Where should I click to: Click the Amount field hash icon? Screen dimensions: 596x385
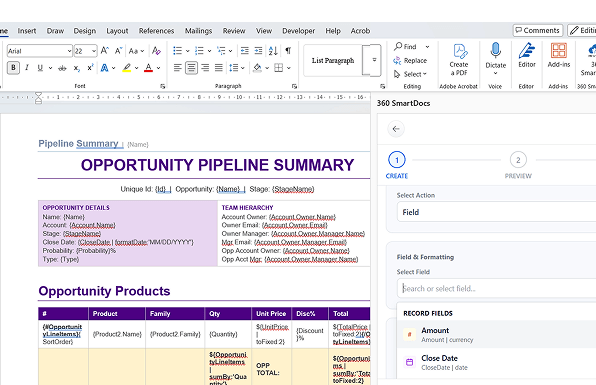(409, 334)
